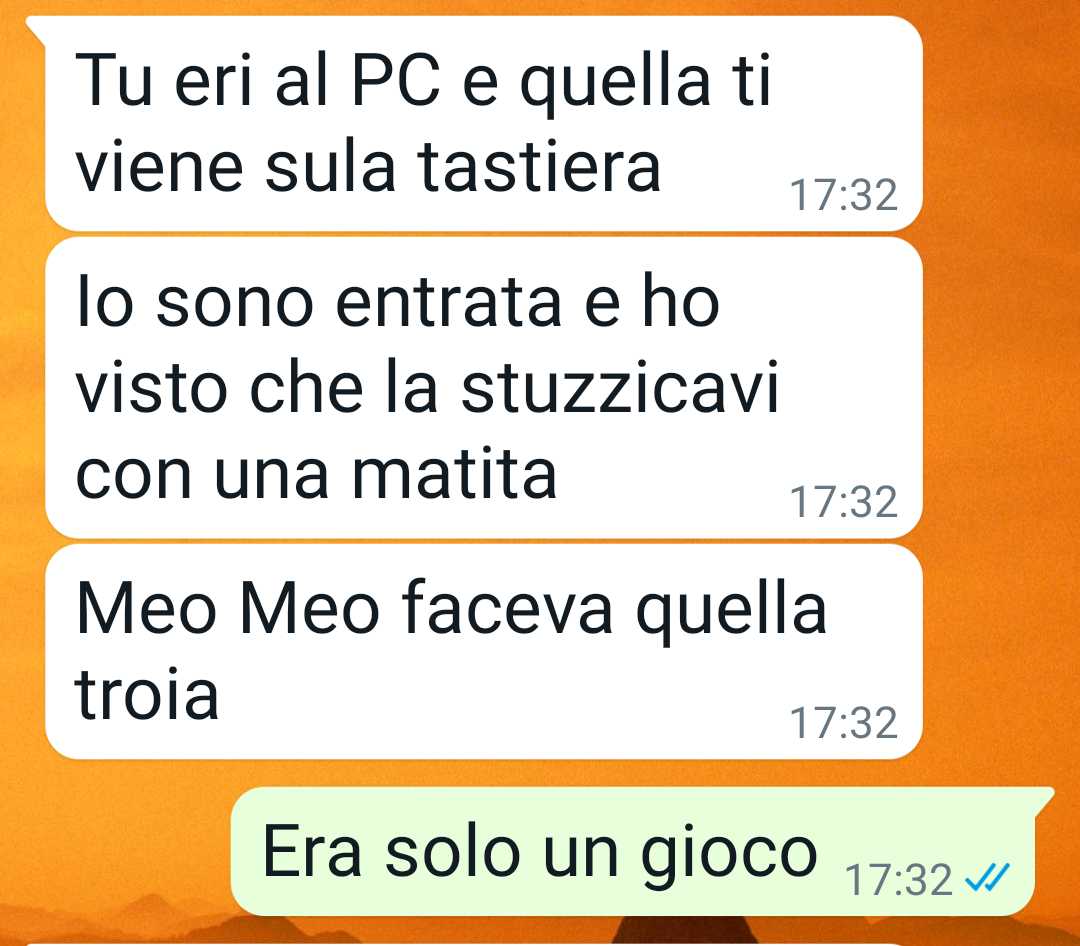The height and width of the screenshot is (946, 1080).
Task: Tap the 17:32 time in the green bubble
Action: click(x=898, y=880)
